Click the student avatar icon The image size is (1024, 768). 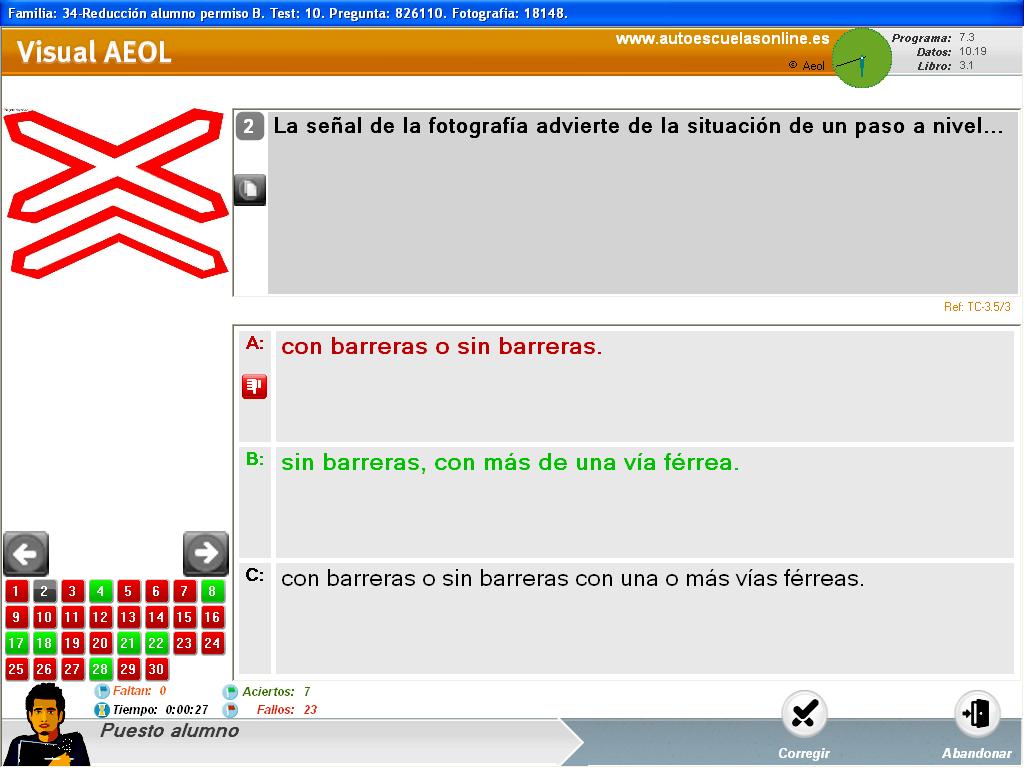pyautogui.click(x=44, y=725)
